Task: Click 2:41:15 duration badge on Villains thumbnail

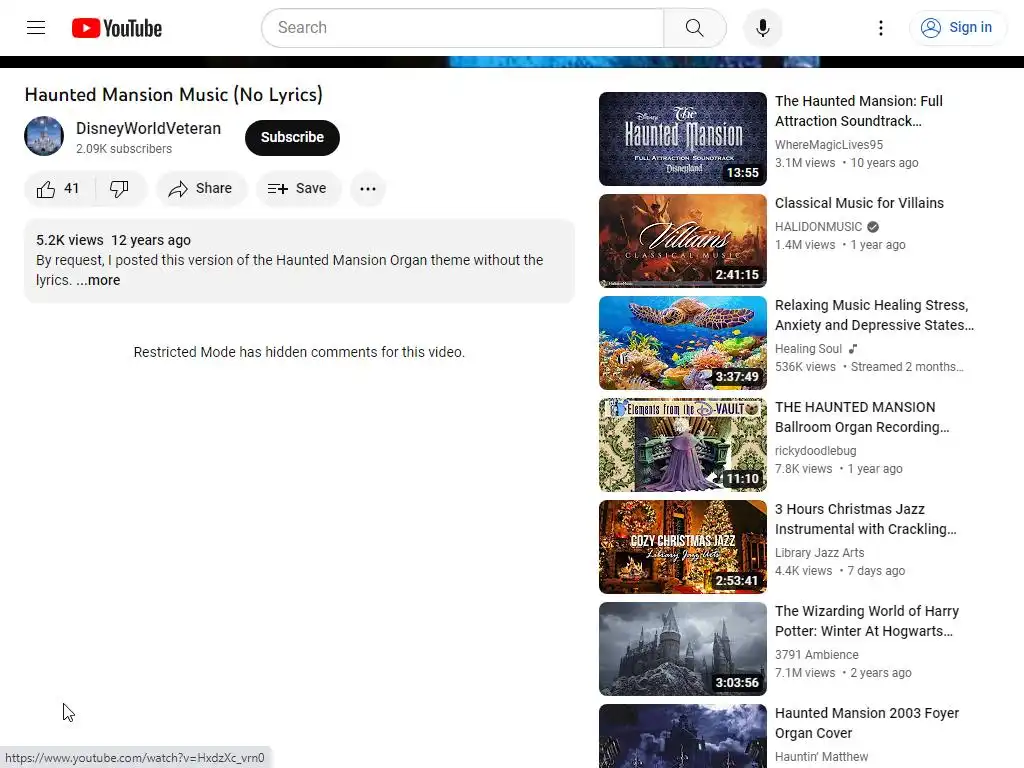Action: (737, 275)
